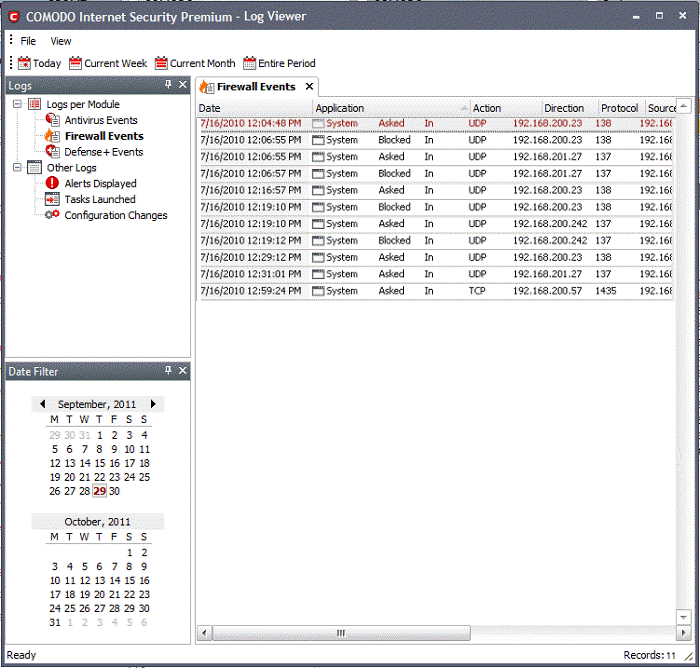Open the View menu
This screenshot has height=668, width=700.
pos(61,41)
